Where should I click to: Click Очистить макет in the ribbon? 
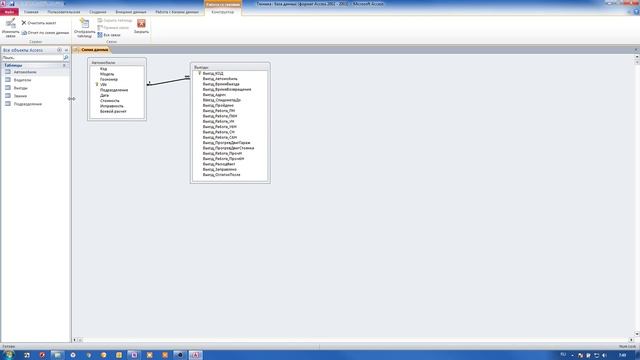pos(39,23)
